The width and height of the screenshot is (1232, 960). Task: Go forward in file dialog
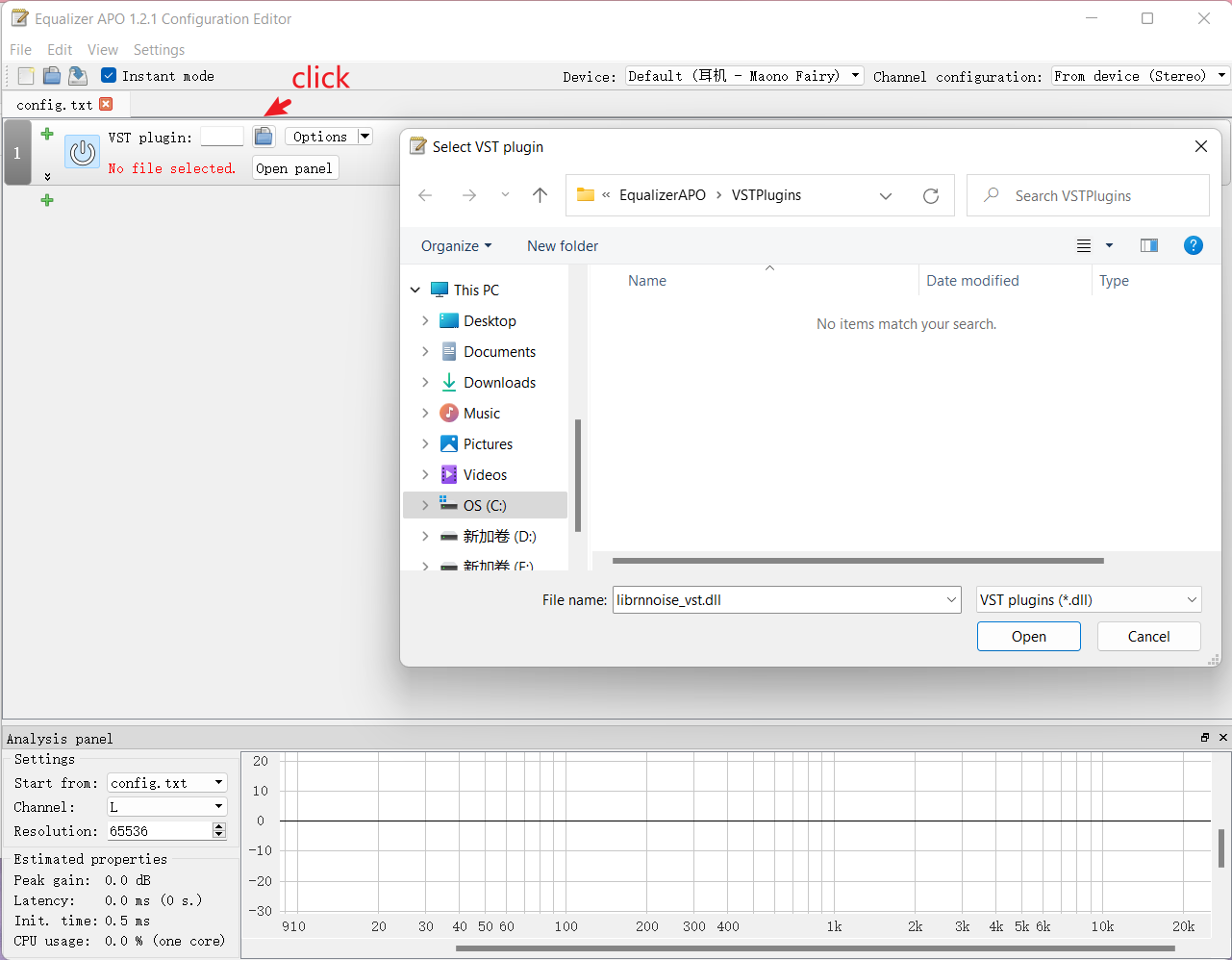469,195
